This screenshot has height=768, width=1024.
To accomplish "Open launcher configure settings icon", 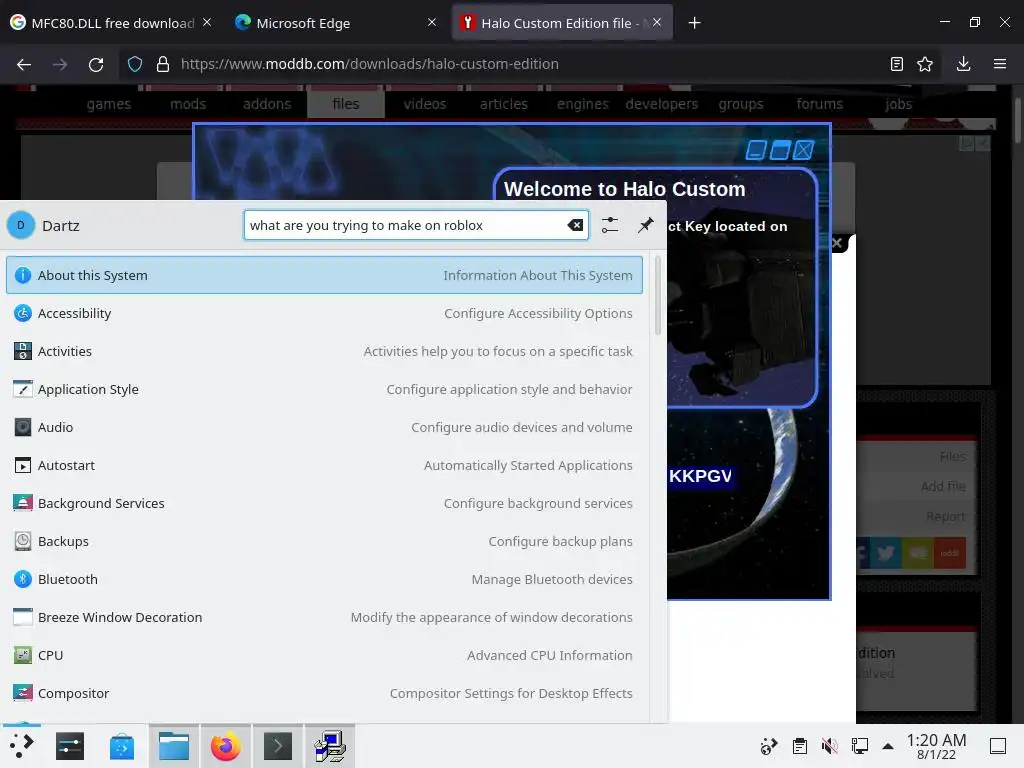I will (x=609, y=225).
